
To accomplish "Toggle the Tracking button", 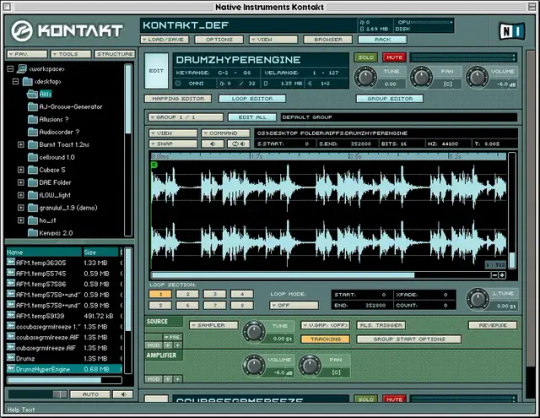I will tap(325, 339).
